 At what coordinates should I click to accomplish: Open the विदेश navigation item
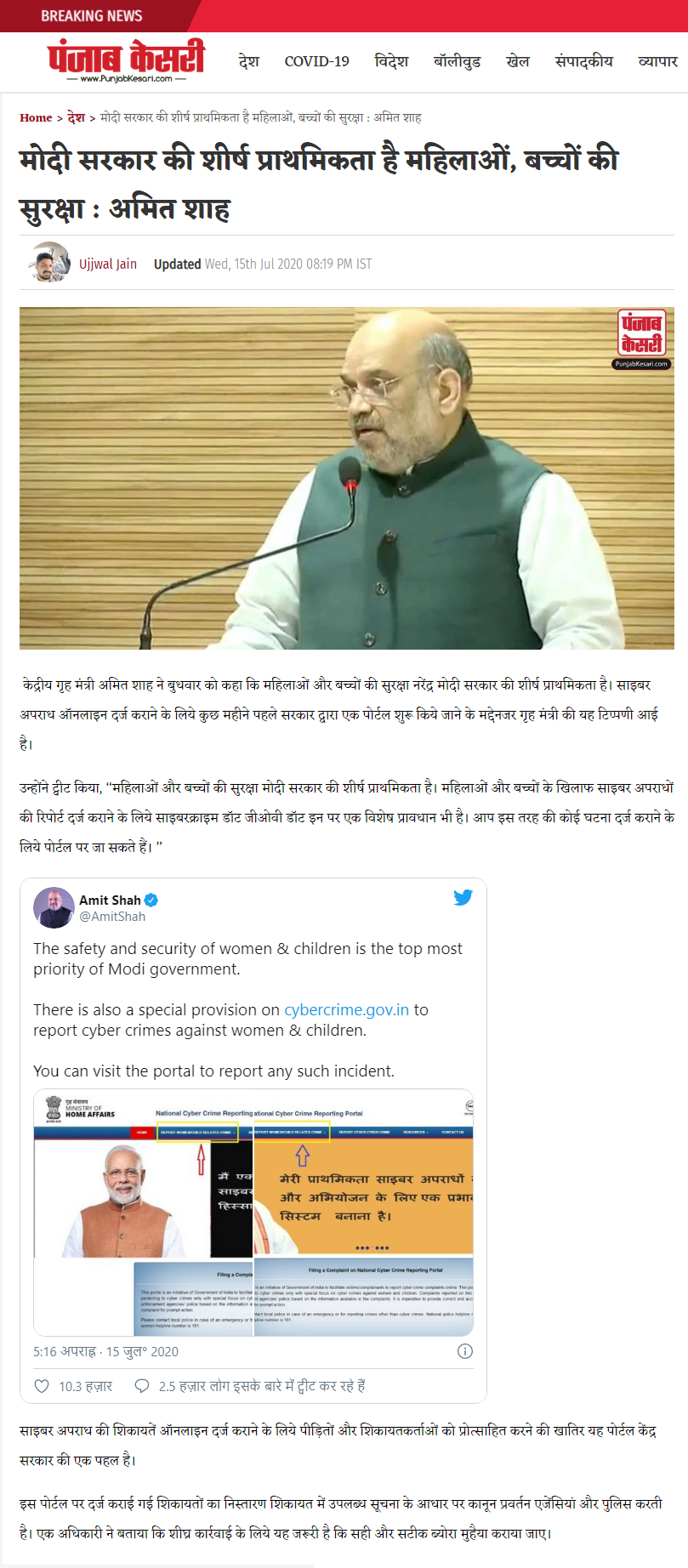391,61
